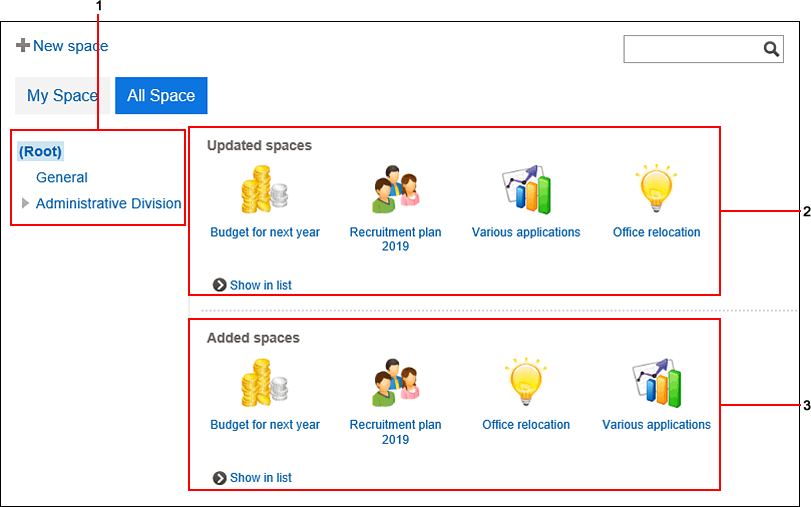
Task: Open Various applications chart icon in Updated spaces
Action: [526, 189]
